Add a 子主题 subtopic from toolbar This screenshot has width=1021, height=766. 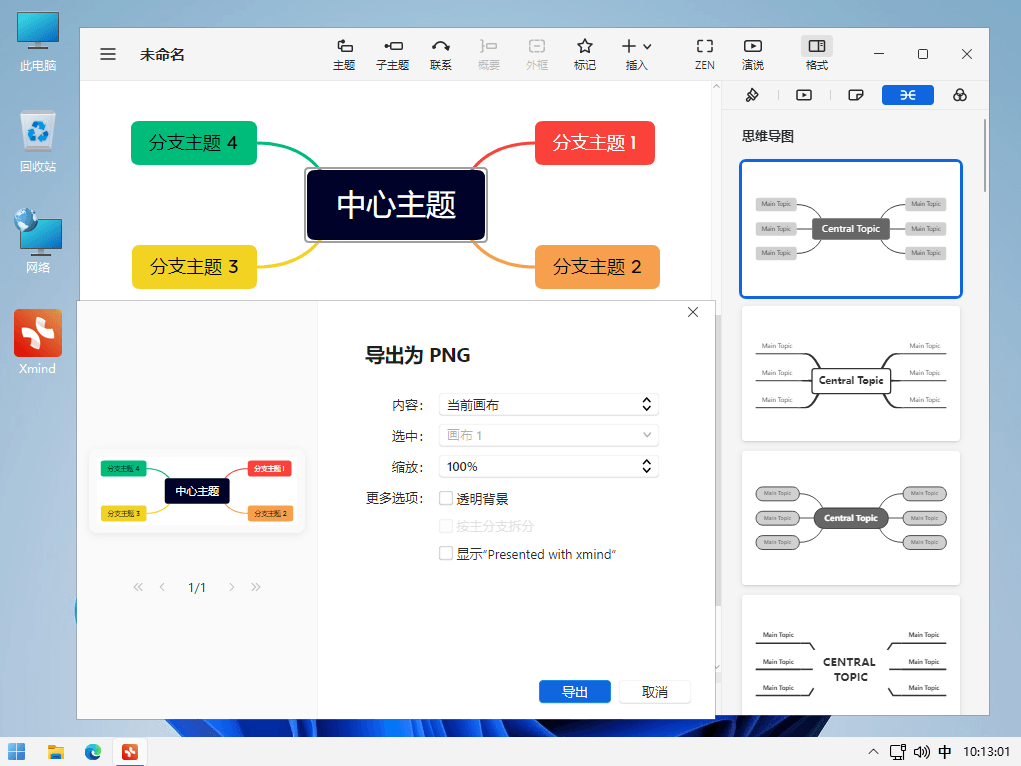393,55
